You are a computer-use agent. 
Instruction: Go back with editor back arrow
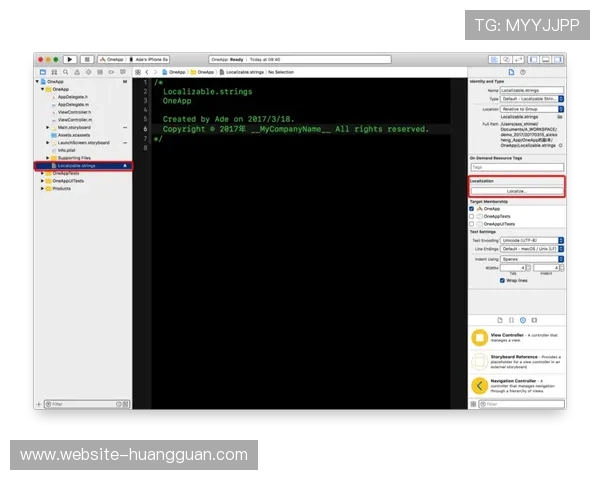(146, 72)
